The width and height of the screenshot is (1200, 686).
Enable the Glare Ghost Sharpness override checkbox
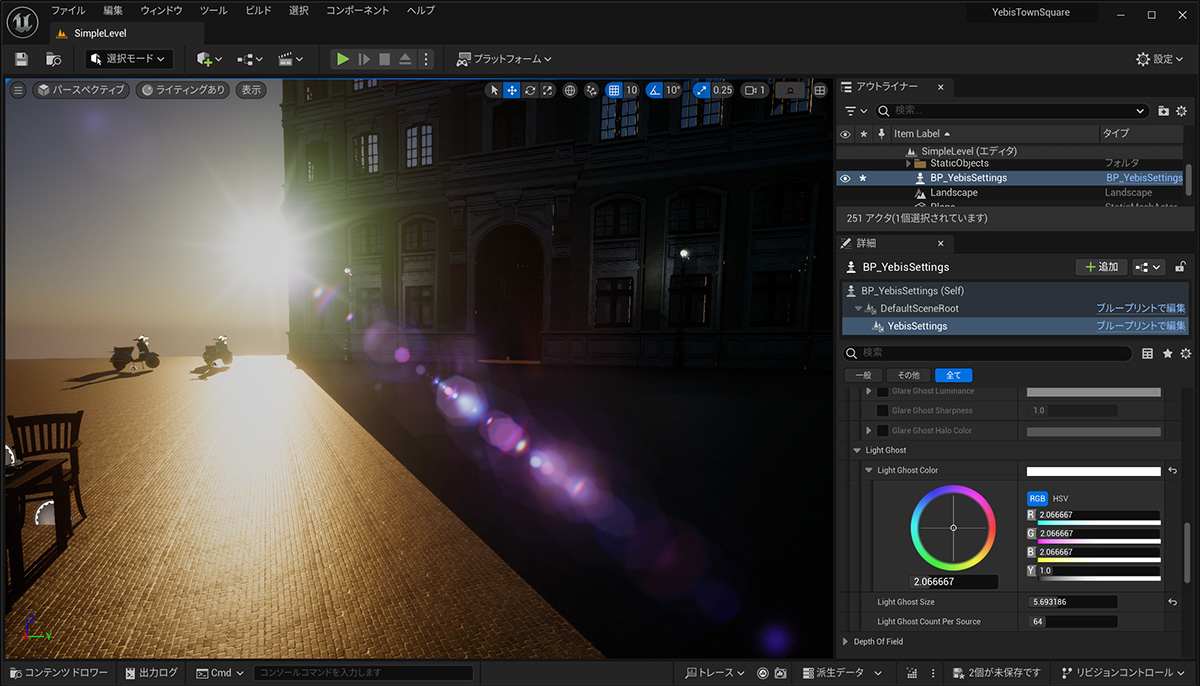[x=882, y=411]
